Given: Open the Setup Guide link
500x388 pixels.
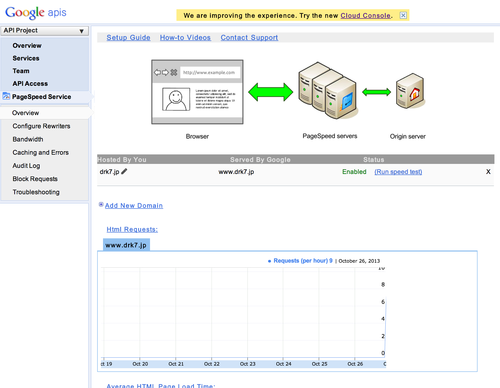Looking at the screenshot, I should (x=128, y=38).
